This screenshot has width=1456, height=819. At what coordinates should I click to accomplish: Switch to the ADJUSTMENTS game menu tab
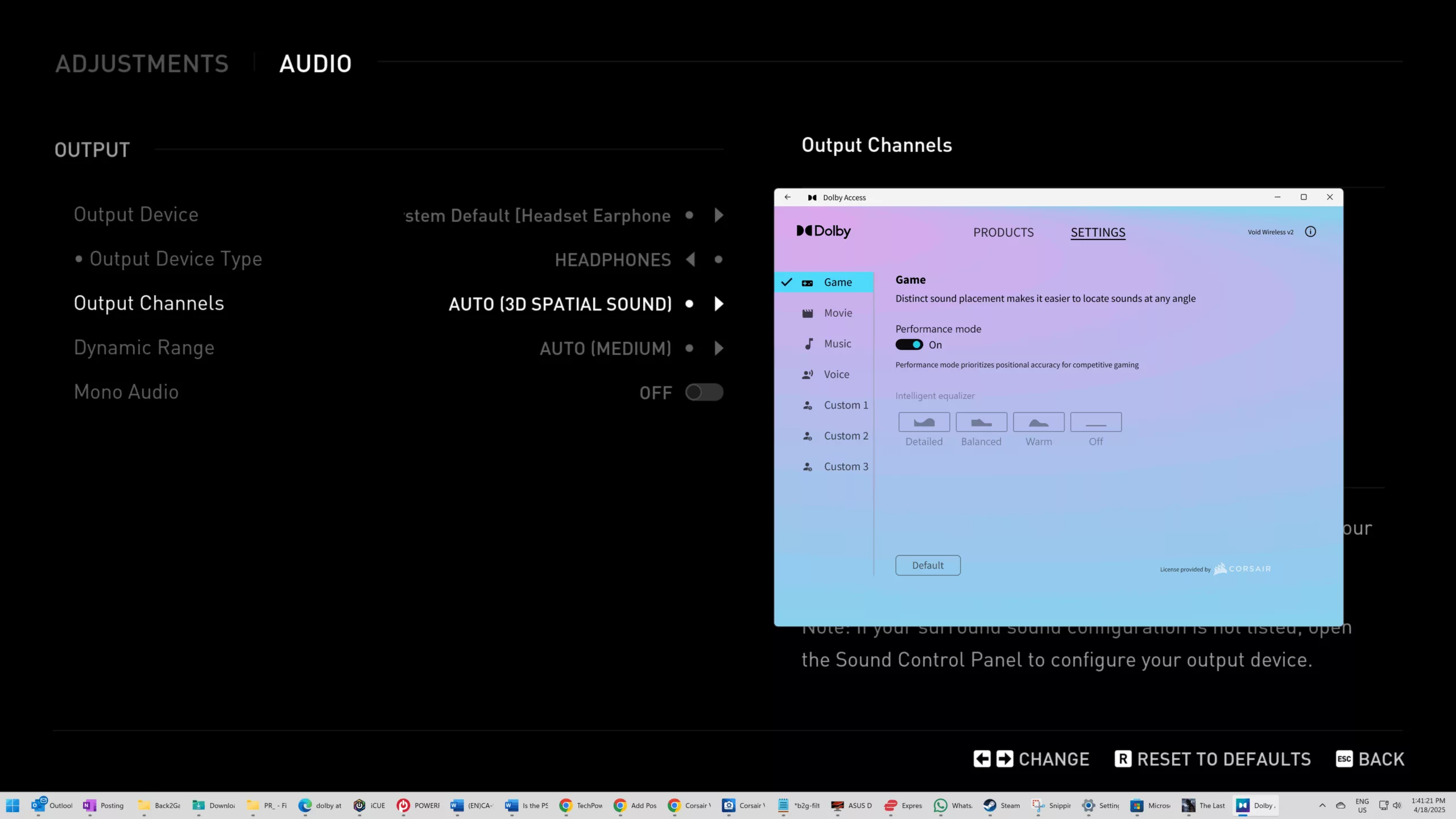click(142, 64)
